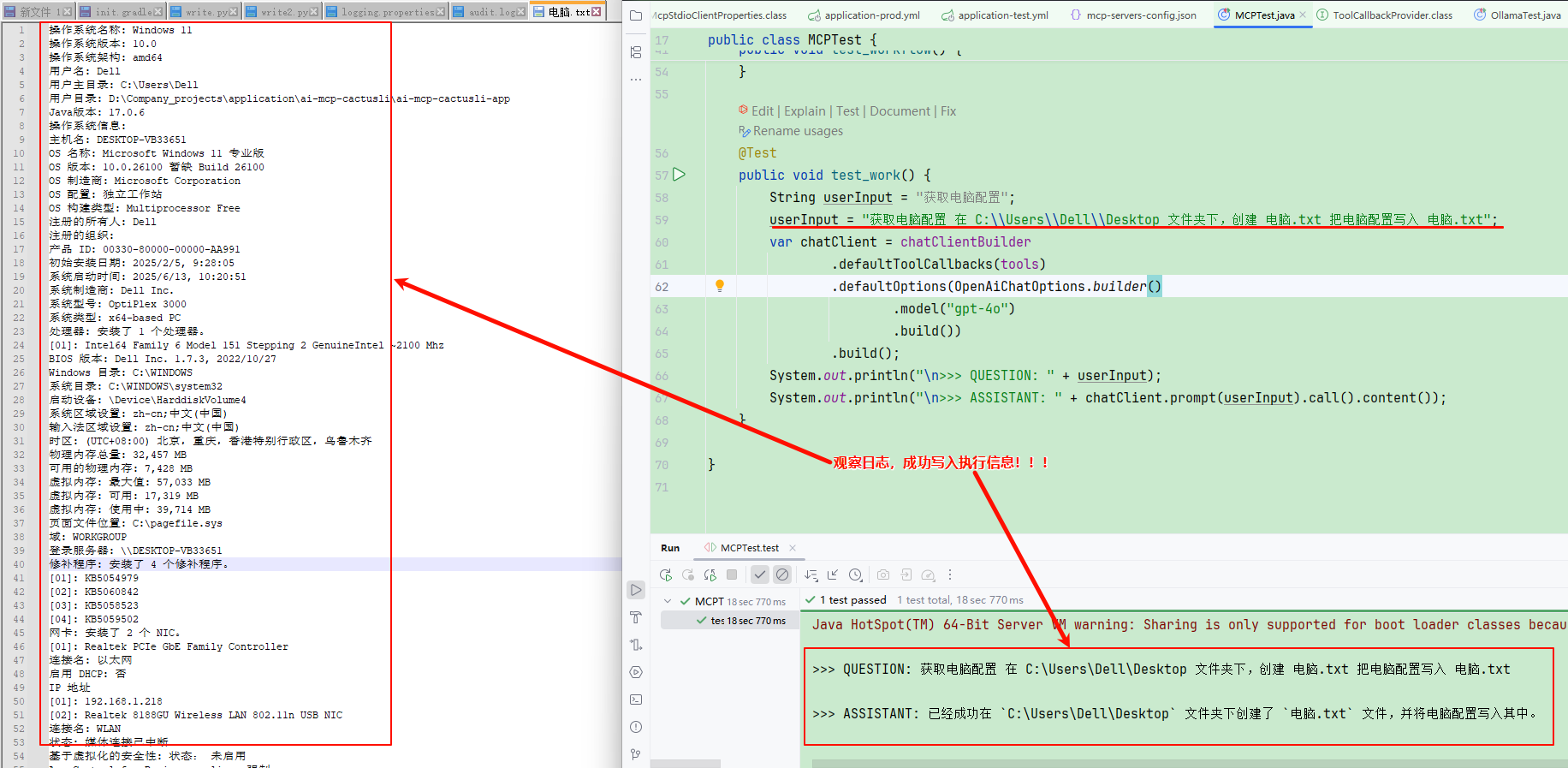Click the sidebar icon below the Build hammer

636,645
